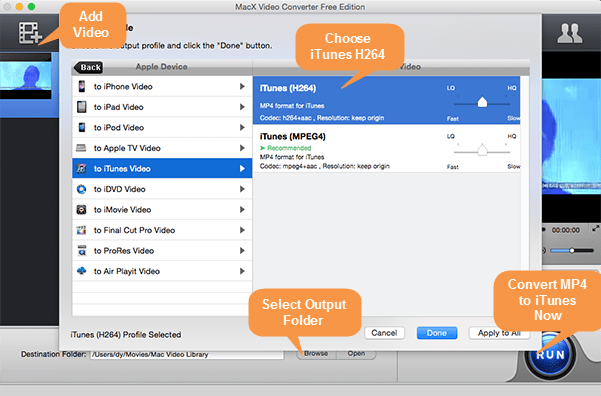
Task: Expand to iPad Video submenu arrow
Action: click(242, 107)
